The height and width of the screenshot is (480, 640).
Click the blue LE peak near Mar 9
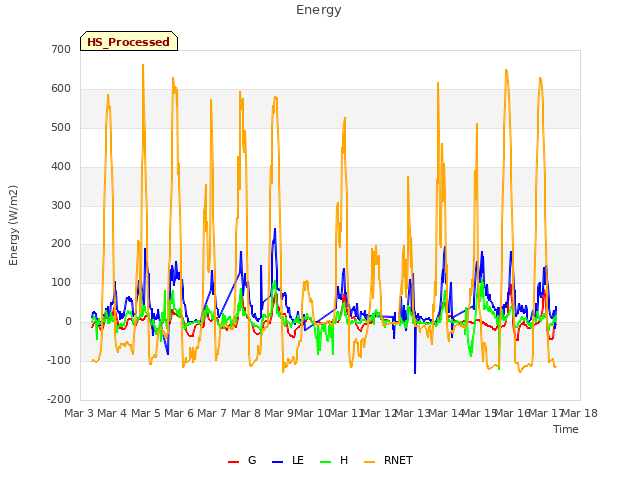275,229
